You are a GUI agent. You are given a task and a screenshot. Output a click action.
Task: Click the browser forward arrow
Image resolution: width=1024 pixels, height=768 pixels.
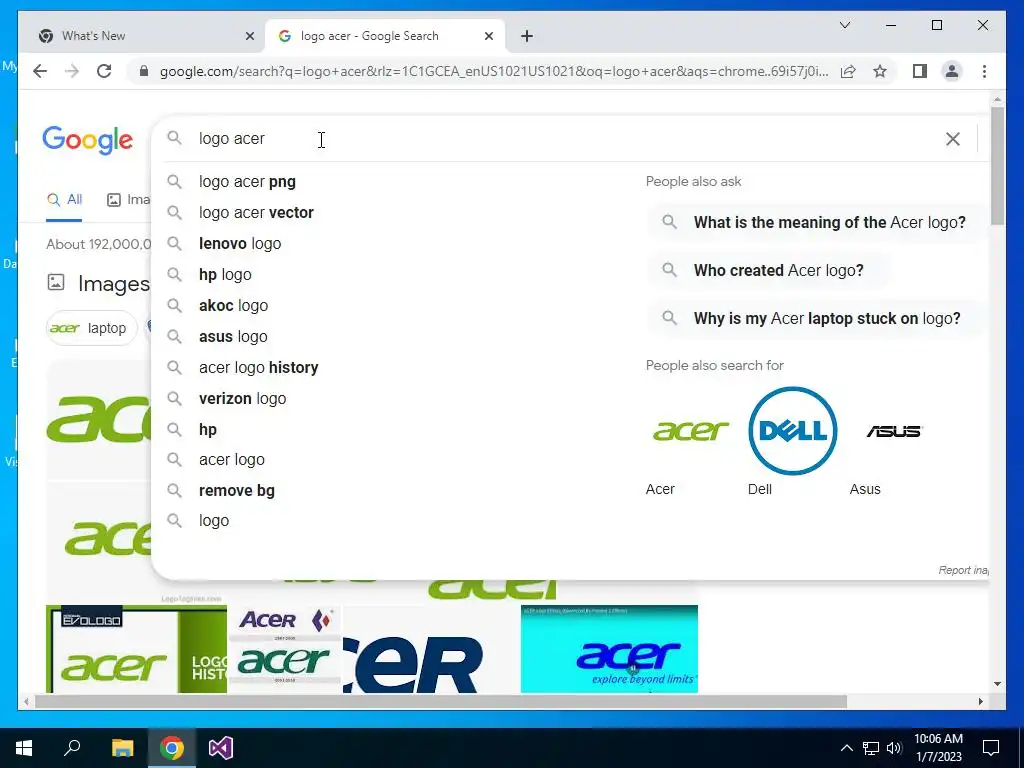pos(72,71)
